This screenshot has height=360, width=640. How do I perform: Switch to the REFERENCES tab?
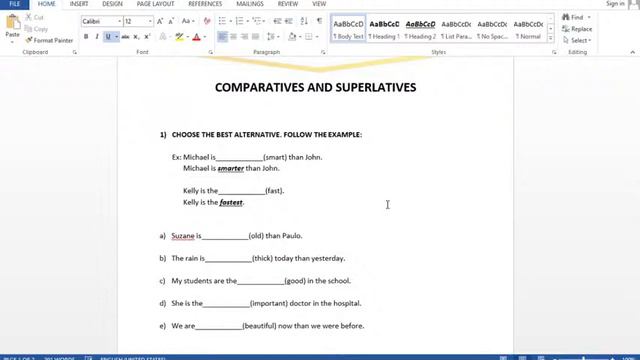point(205,4)
